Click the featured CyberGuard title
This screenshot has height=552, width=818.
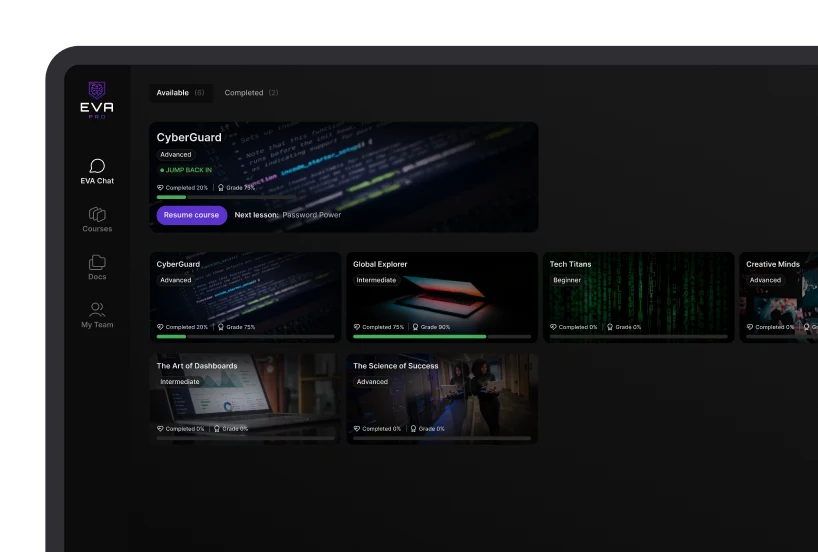189,137
